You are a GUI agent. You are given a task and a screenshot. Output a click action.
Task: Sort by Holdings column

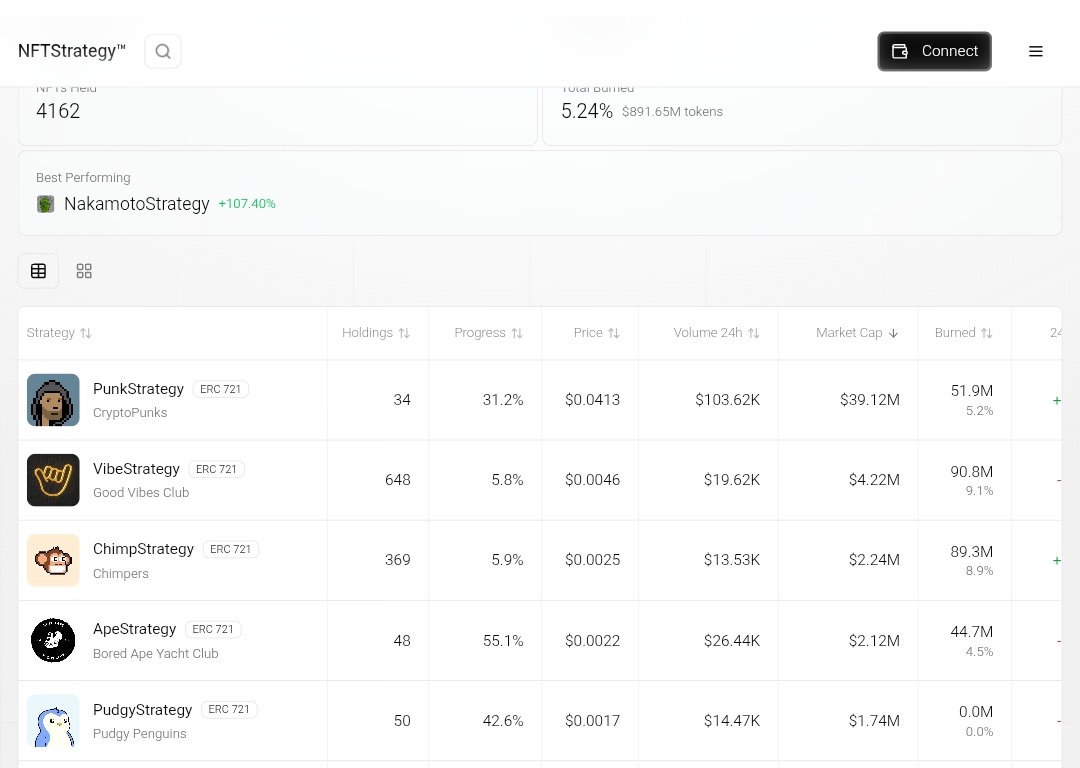pos(376,333)
